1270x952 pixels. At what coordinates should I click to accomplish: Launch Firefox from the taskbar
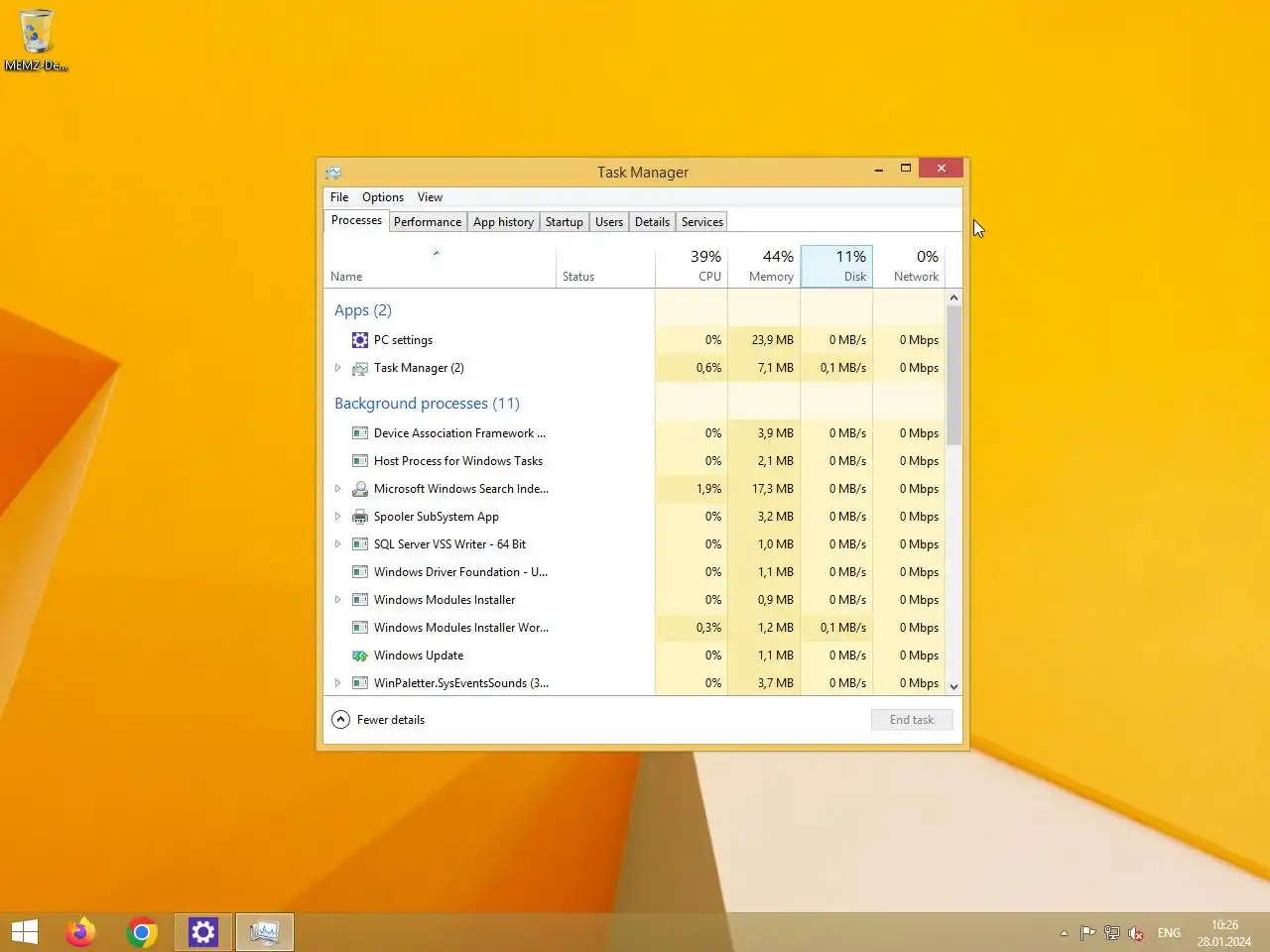(x=80, y=932)
